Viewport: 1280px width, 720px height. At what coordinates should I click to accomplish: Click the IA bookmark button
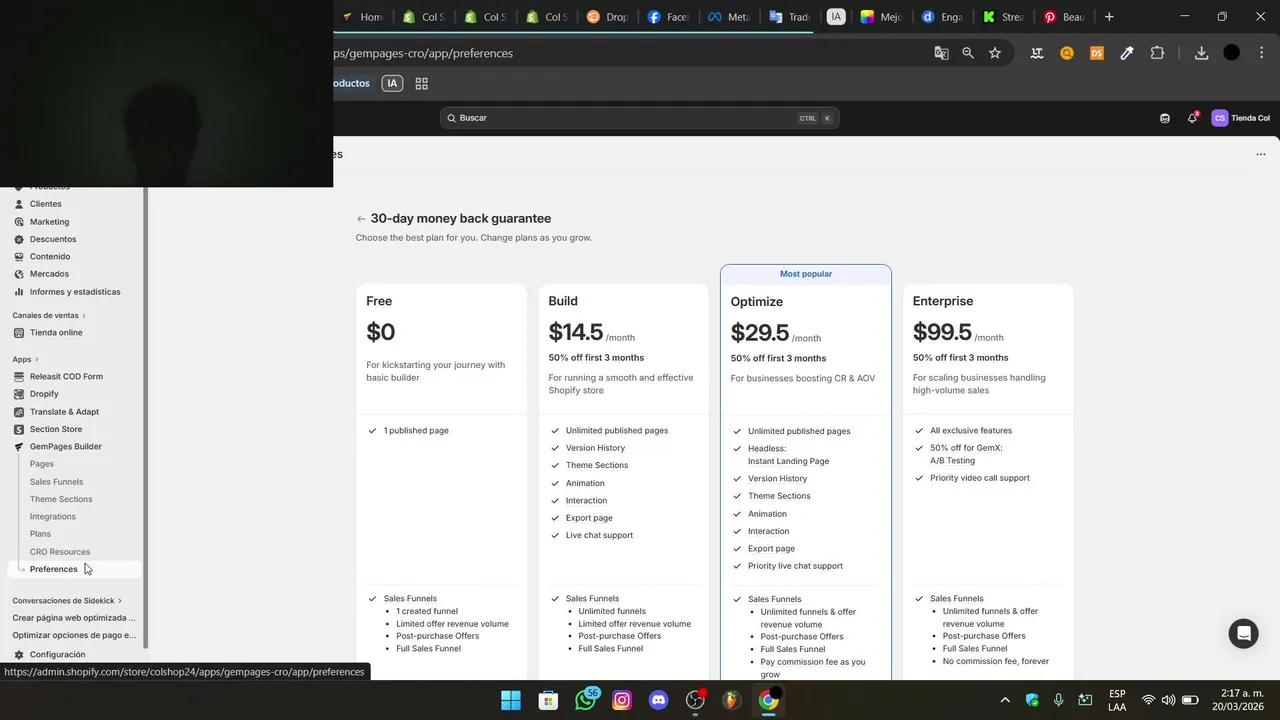[x=392, y=84]
